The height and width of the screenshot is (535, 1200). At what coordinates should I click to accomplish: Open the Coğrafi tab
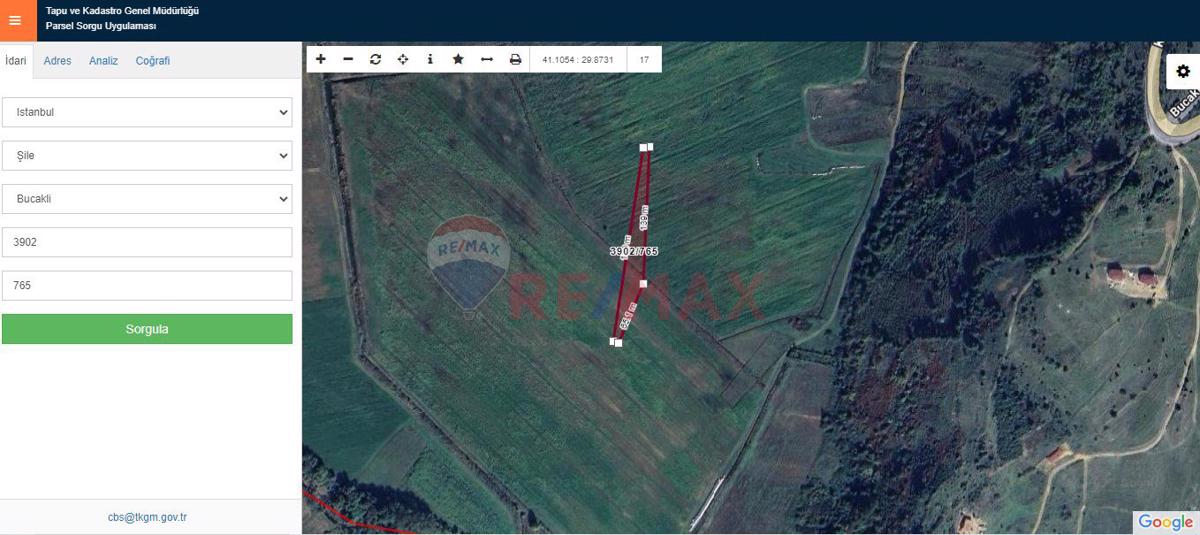tap(153, 61)
